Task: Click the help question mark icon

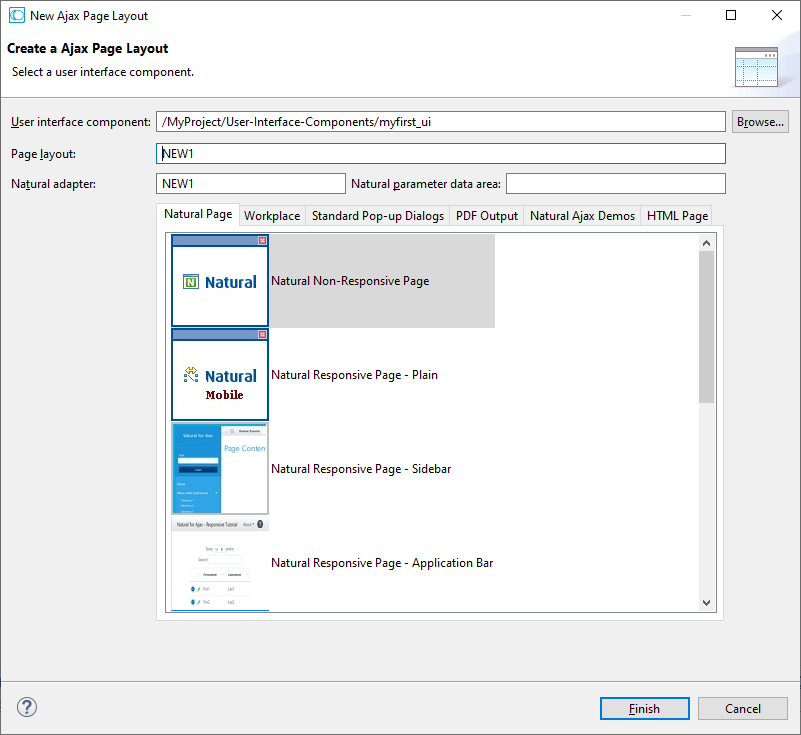Action: (x=27, y=708)
